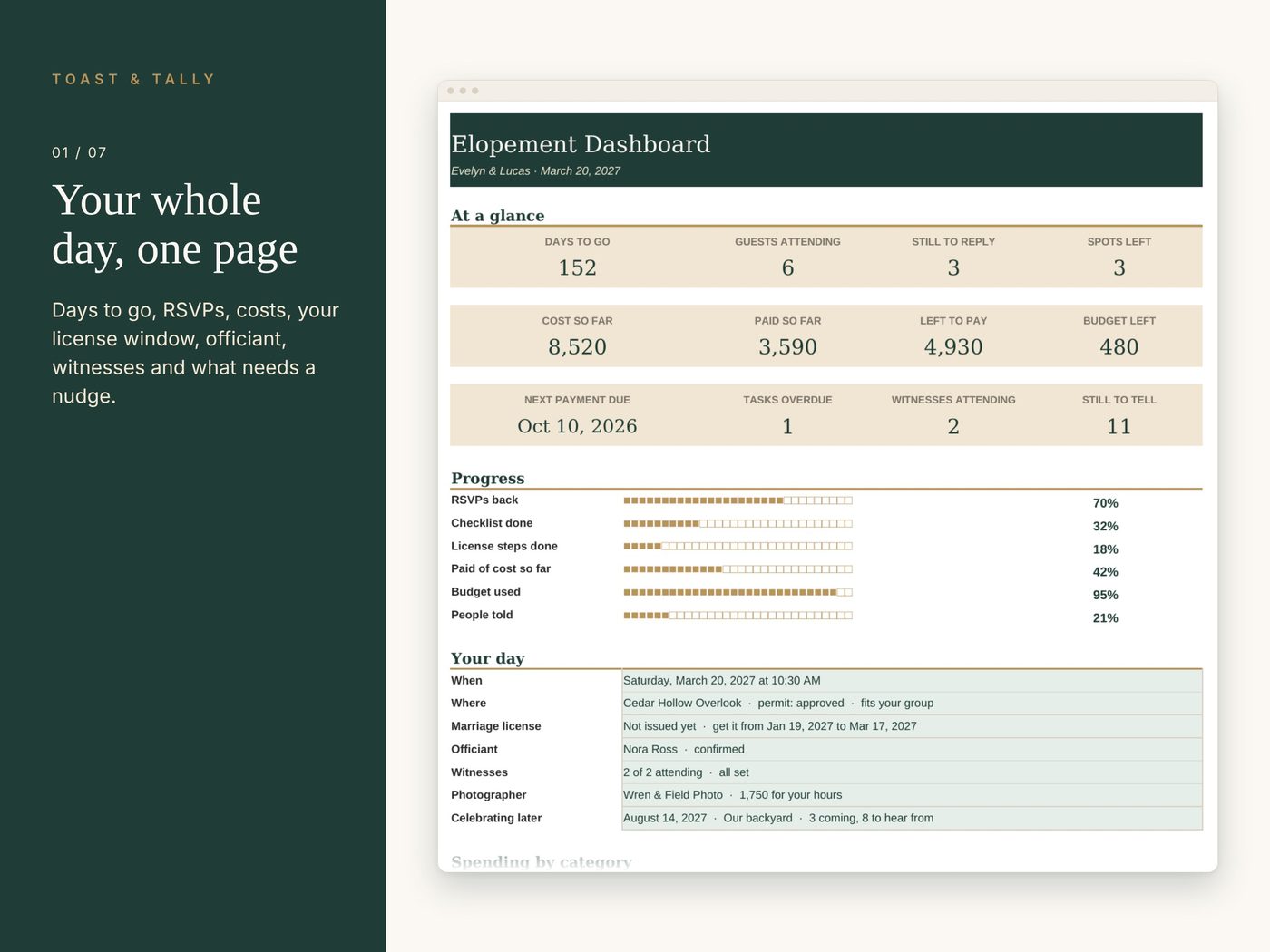1270x952 pixels.
Task: Select the Checklist done progress bar
Action: [x=738, y=523]
